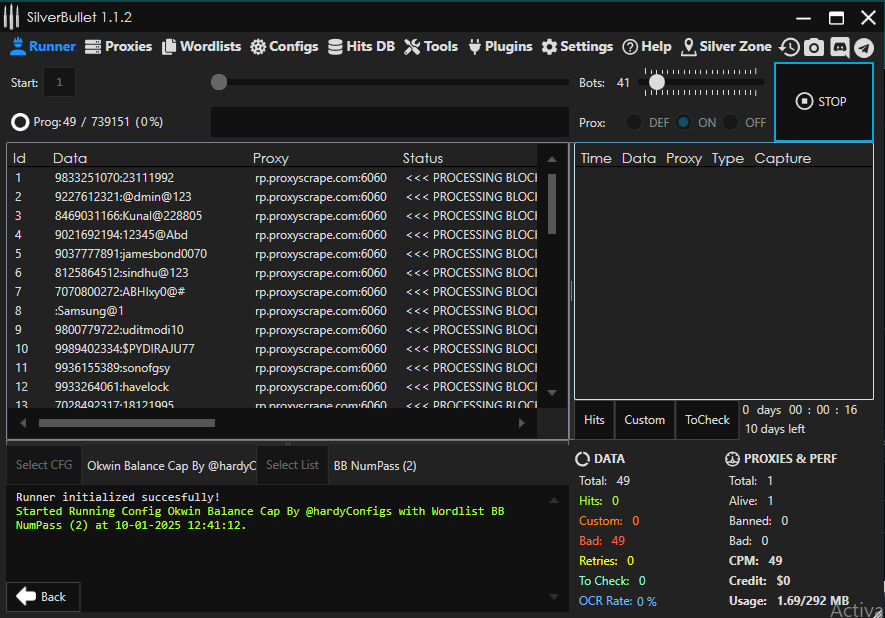The image size is (885, 618).
Task: Switch to the Wordlists tab
Action: pyautogui.click(x=203, y=46)
